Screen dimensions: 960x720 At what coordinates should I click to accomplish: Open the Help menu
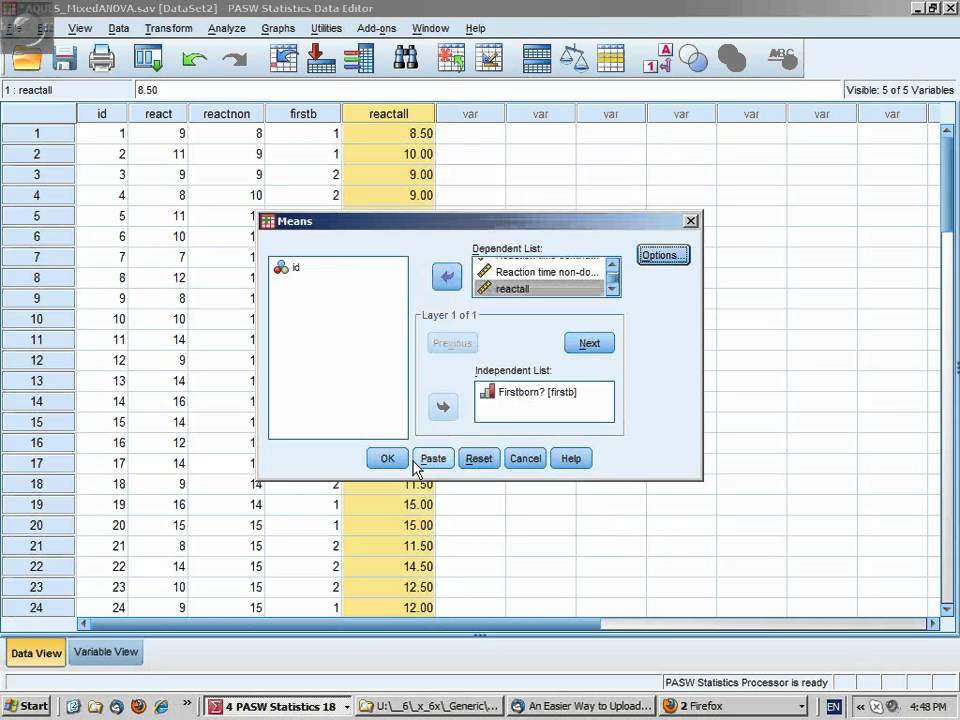tap(475, 28)
